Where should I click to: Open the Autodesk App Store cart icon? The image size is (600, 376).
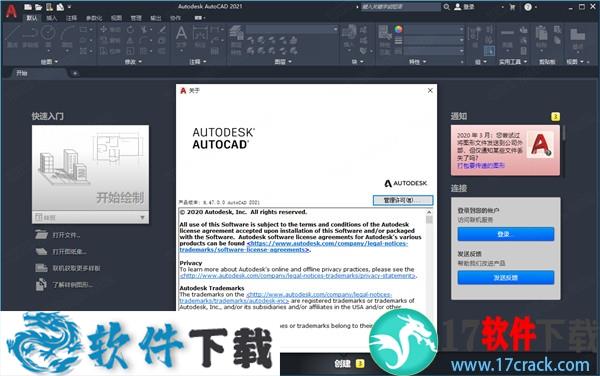(x=512, y=7)
